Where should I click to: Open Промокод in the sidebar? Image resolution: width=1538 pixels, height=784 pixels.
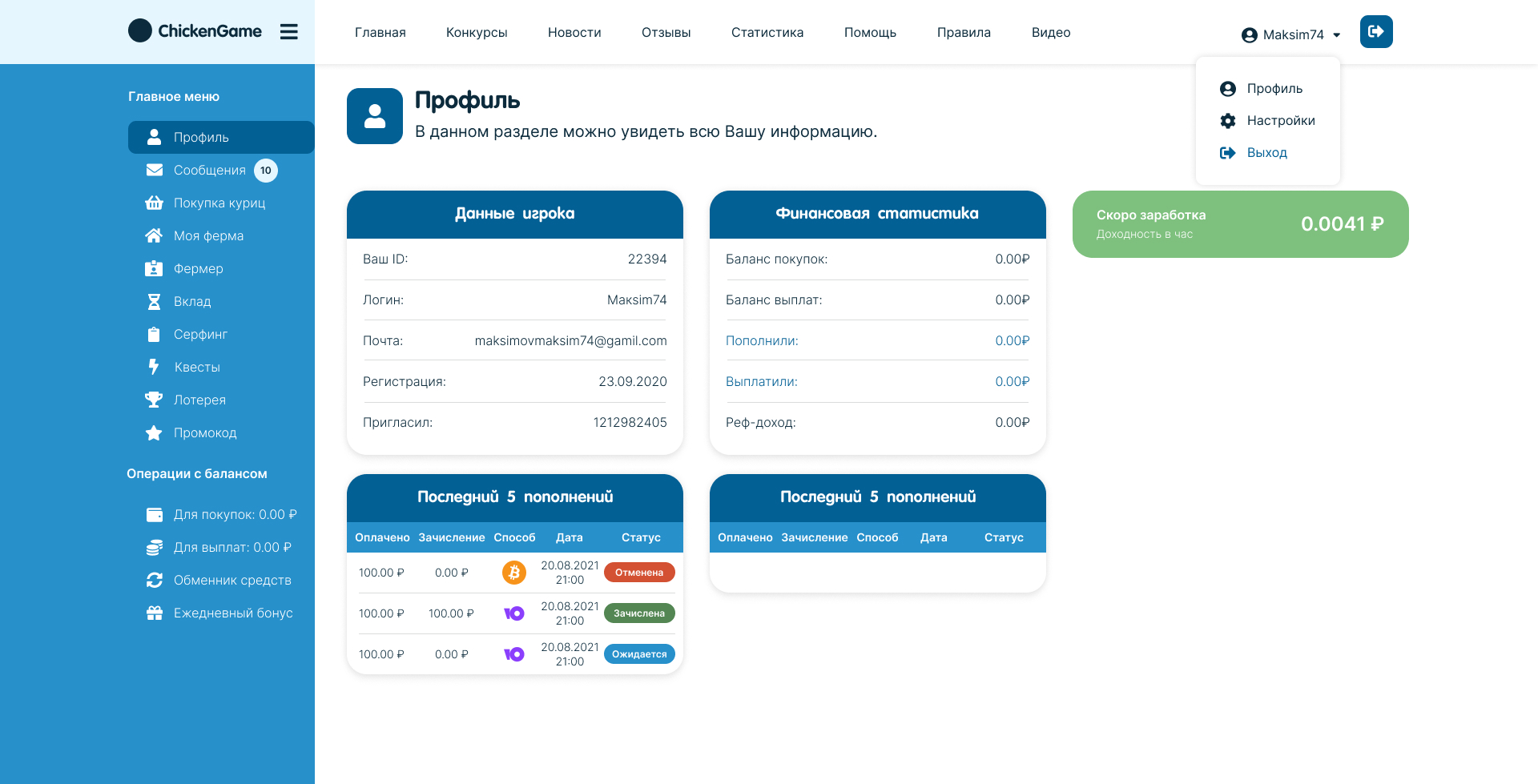click(205, 433)
